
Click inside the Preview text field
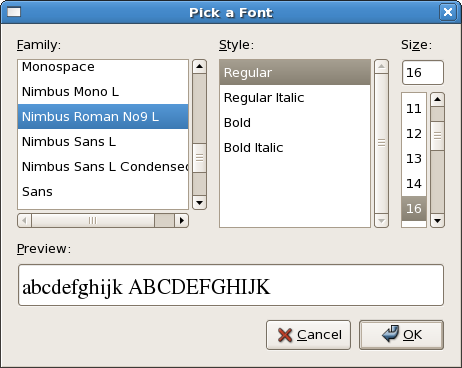tap(231, 285)
